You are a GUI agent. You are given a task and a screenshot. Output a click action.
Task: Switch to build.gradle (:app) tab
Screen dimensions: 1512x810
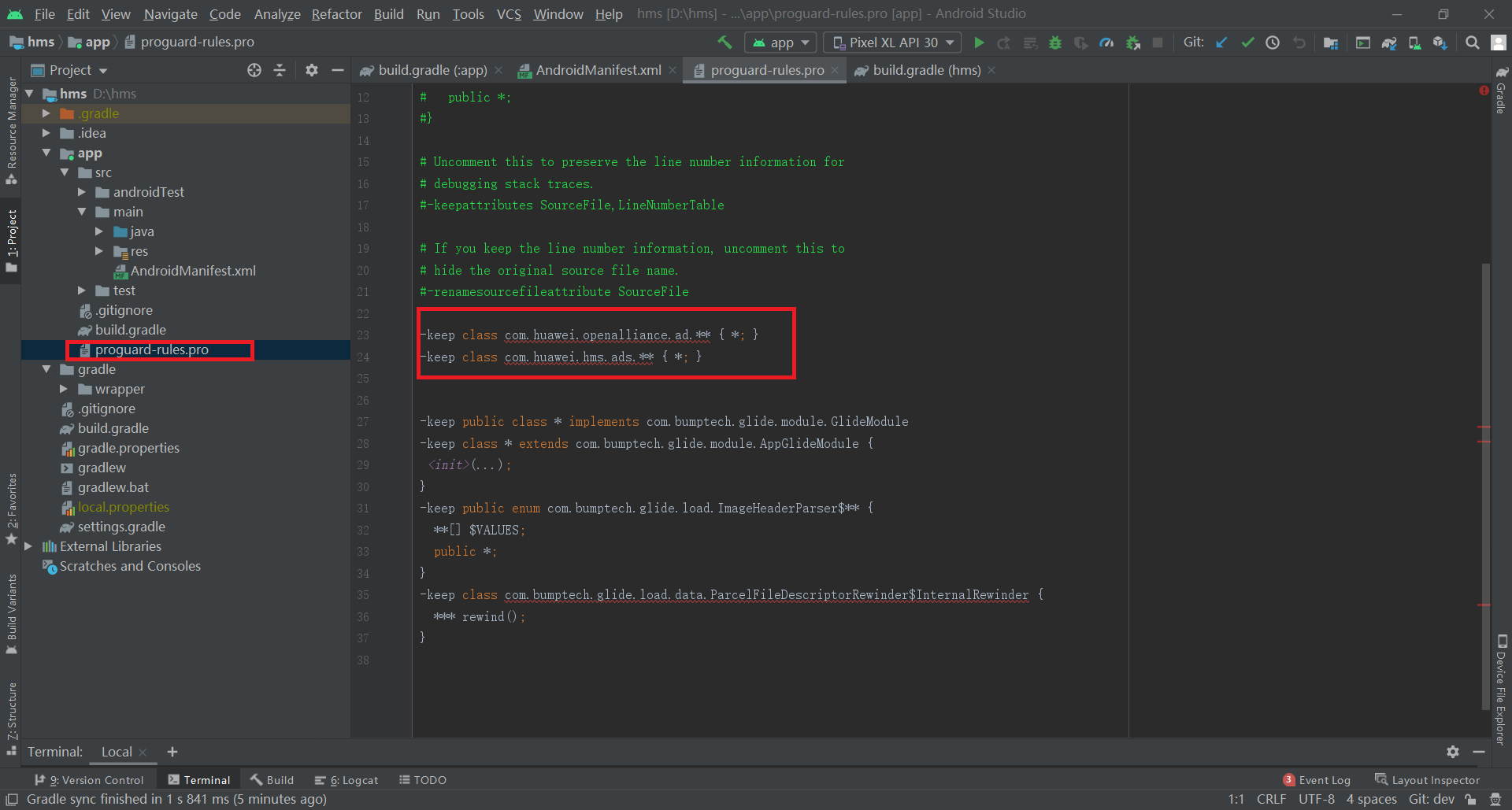coord(432,70)
